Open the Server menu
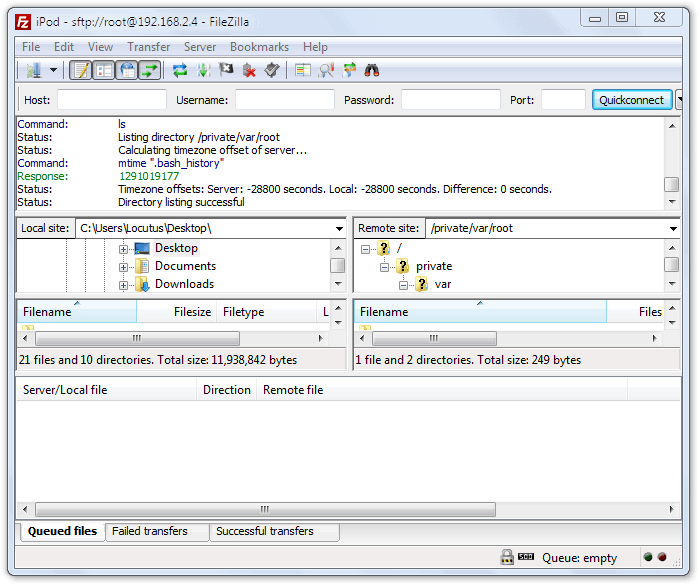The width and height of the screenshot is (700, 585). 200,47
